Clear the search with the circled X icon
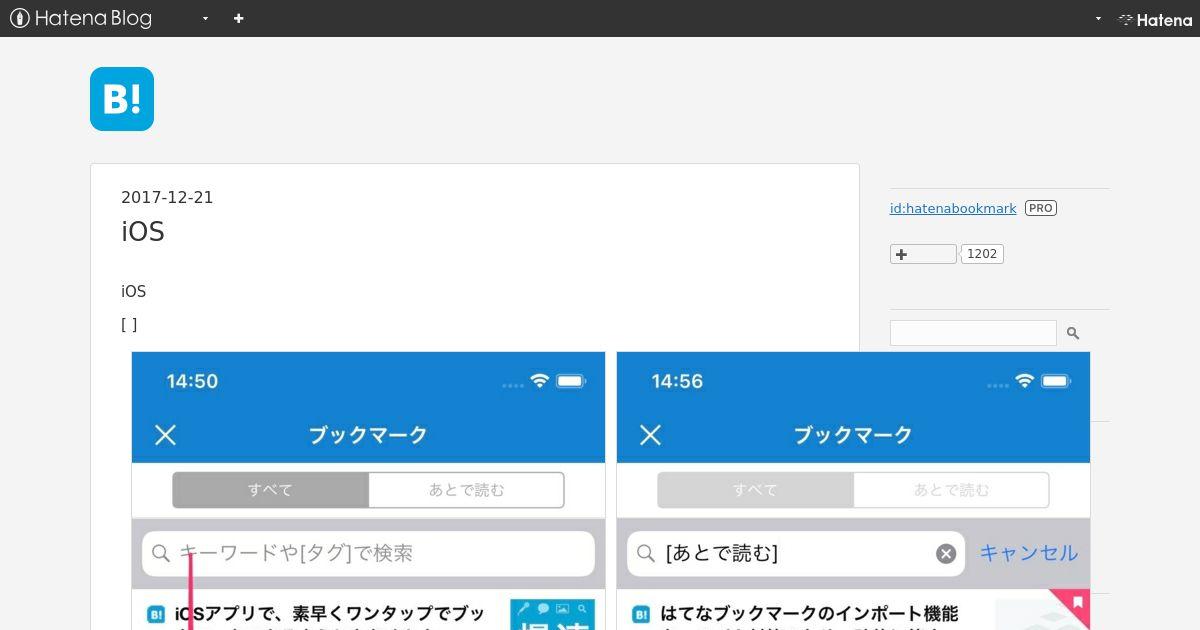The height and width of the screenshot is (630, 1200). (x=946, y=554)
